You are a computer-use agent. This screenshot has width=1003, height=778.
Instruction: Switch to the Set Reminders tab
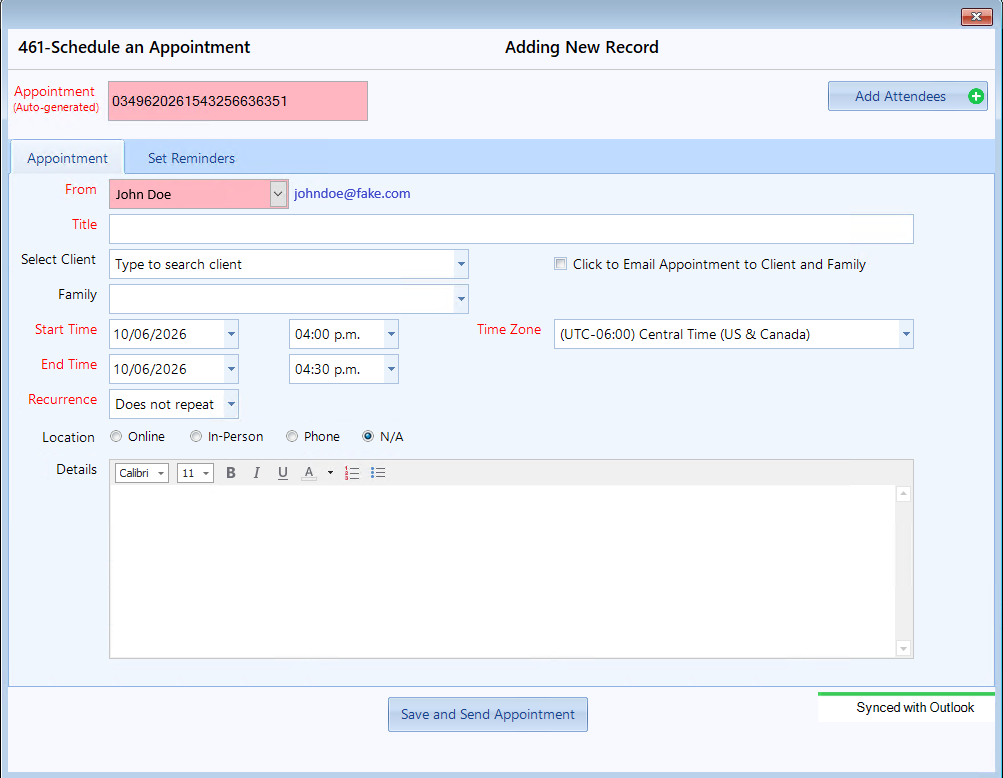click(191, 157)
